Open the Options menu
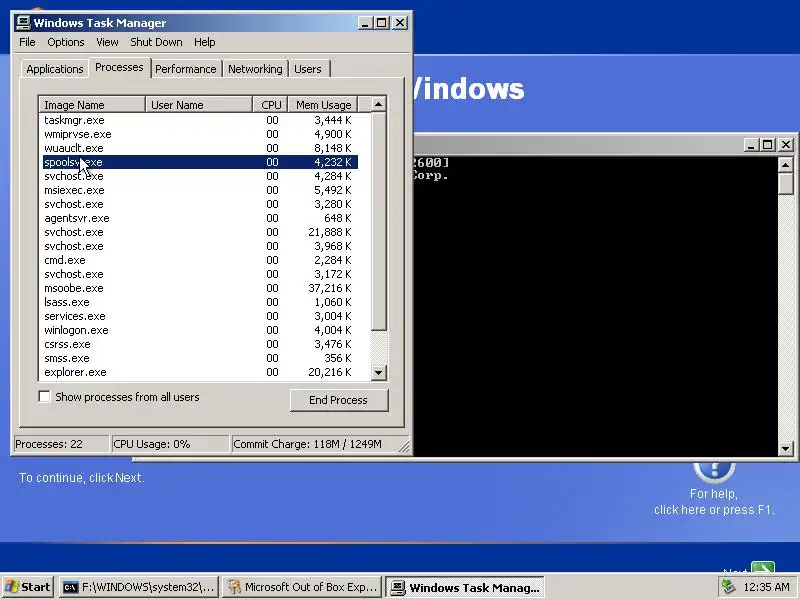800x600 pixels. pos(66,42)
